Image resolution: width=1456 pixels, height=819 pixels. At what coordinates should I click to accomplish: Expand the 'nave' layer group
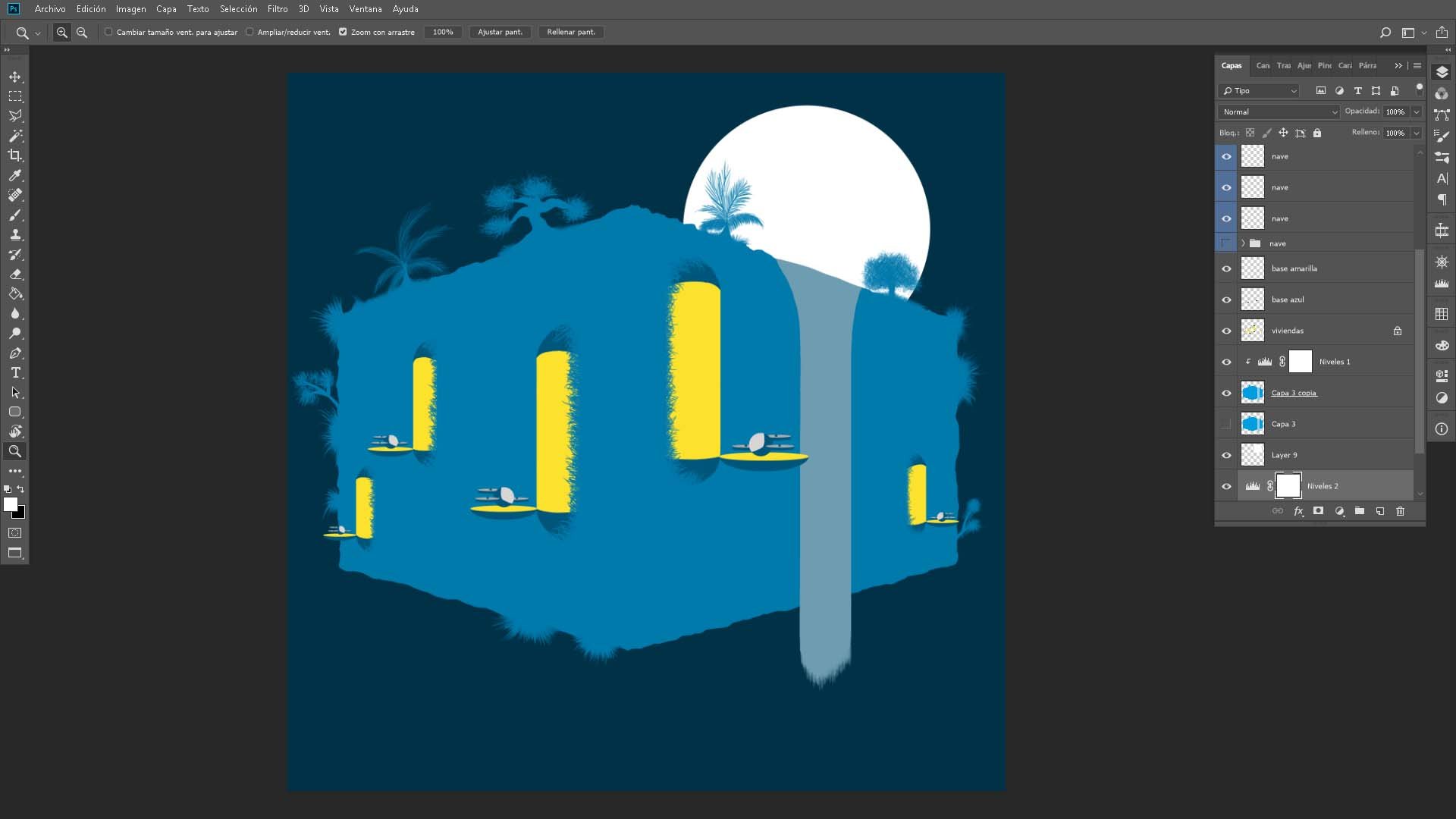pos(1243,243)
